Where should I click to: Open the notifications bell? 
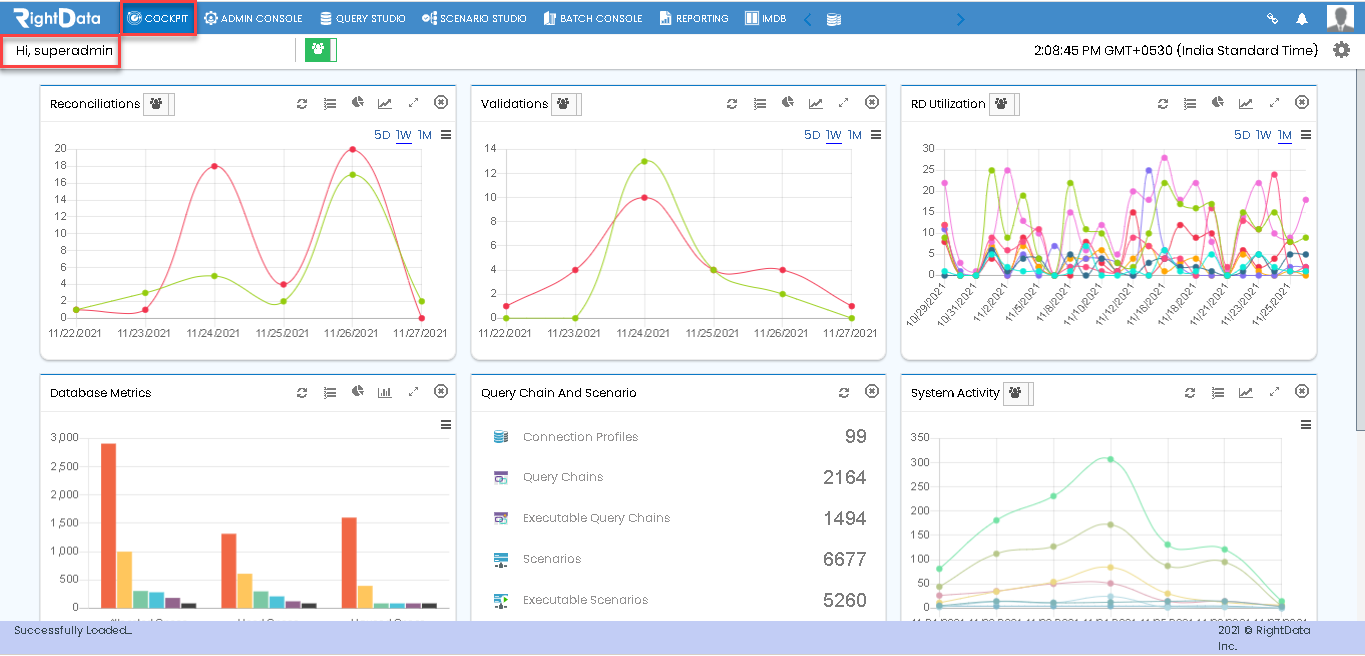click(x=1302, y=18)
